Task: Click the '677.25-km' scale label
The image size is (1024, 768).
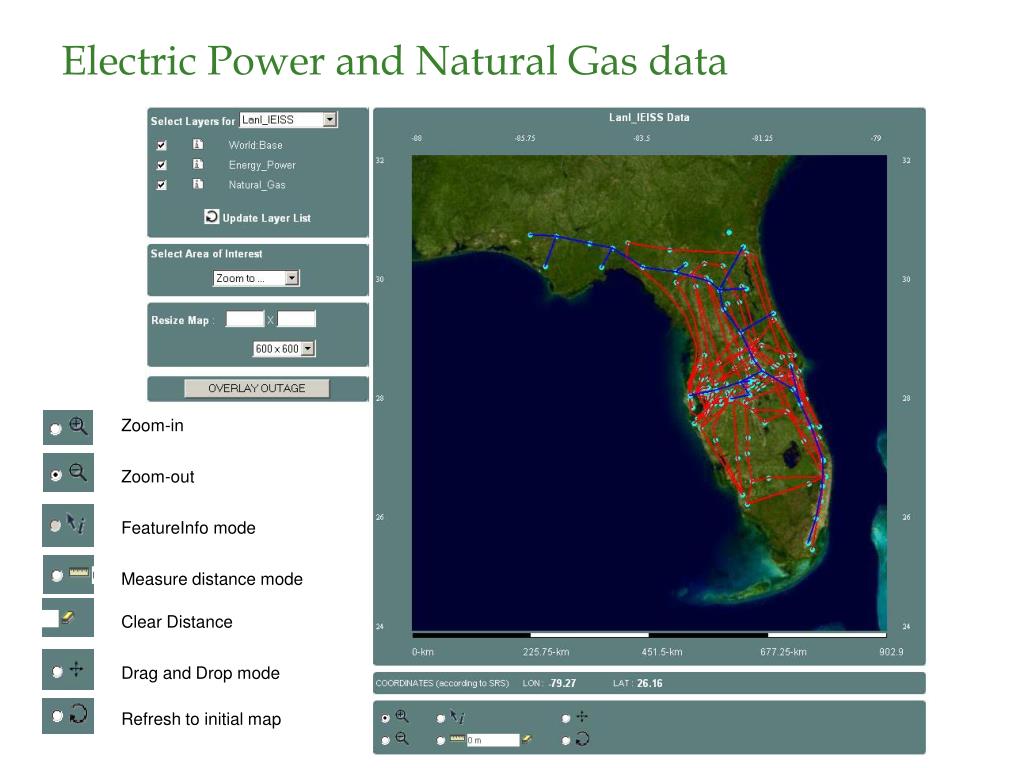Action: (x=783, y=652)
